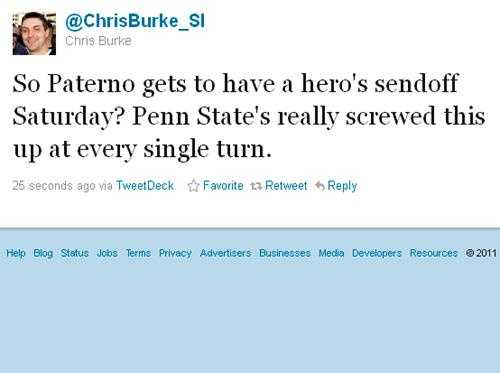The image size is (500, 373).
Task: Open the Help footer link
Action: pos(16,253)
